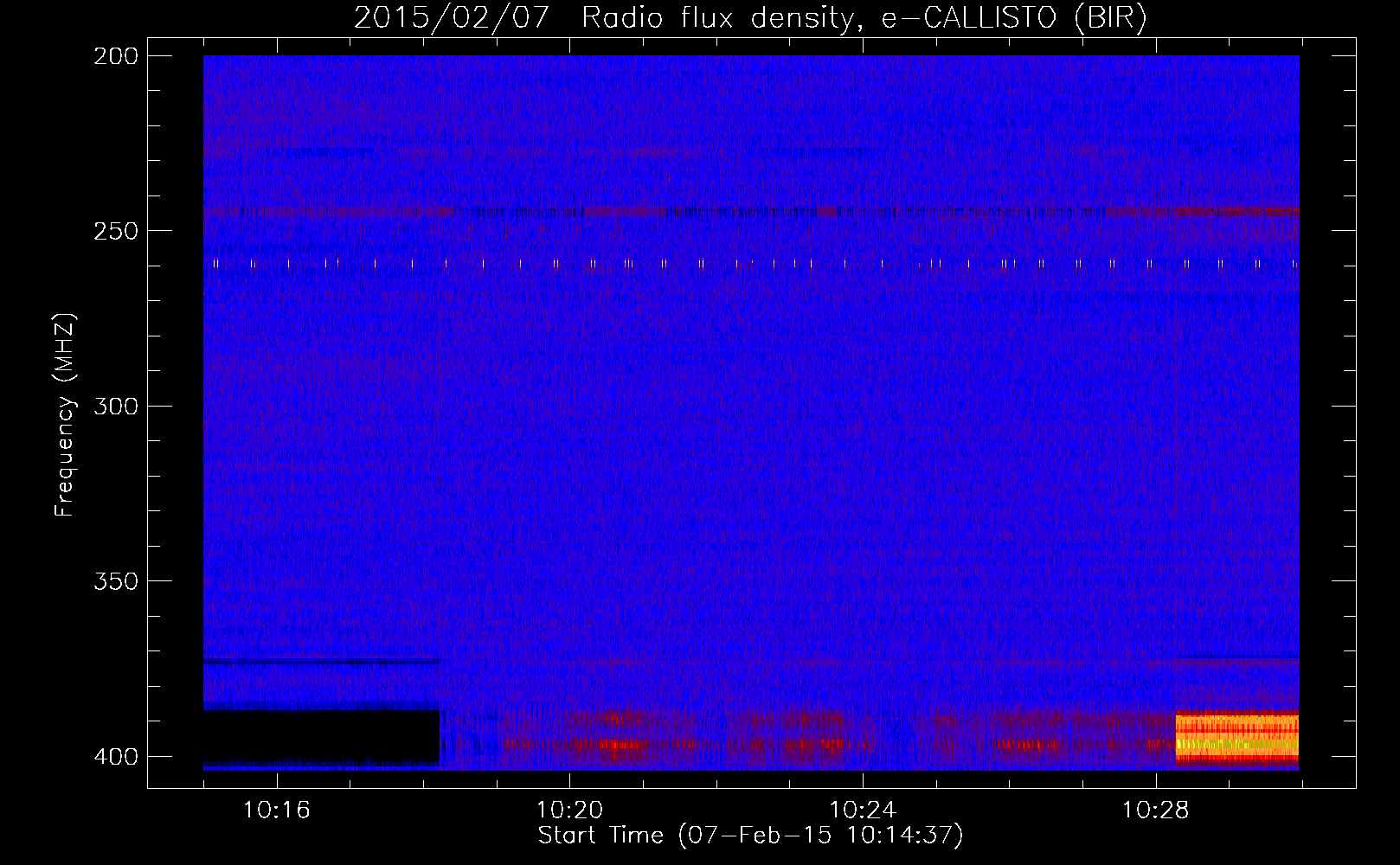The height and width of the screenshot is (865, 1400).
Task: Select the 350 frequency tick label
Action: pyautogui.click(x=116, y=581)
